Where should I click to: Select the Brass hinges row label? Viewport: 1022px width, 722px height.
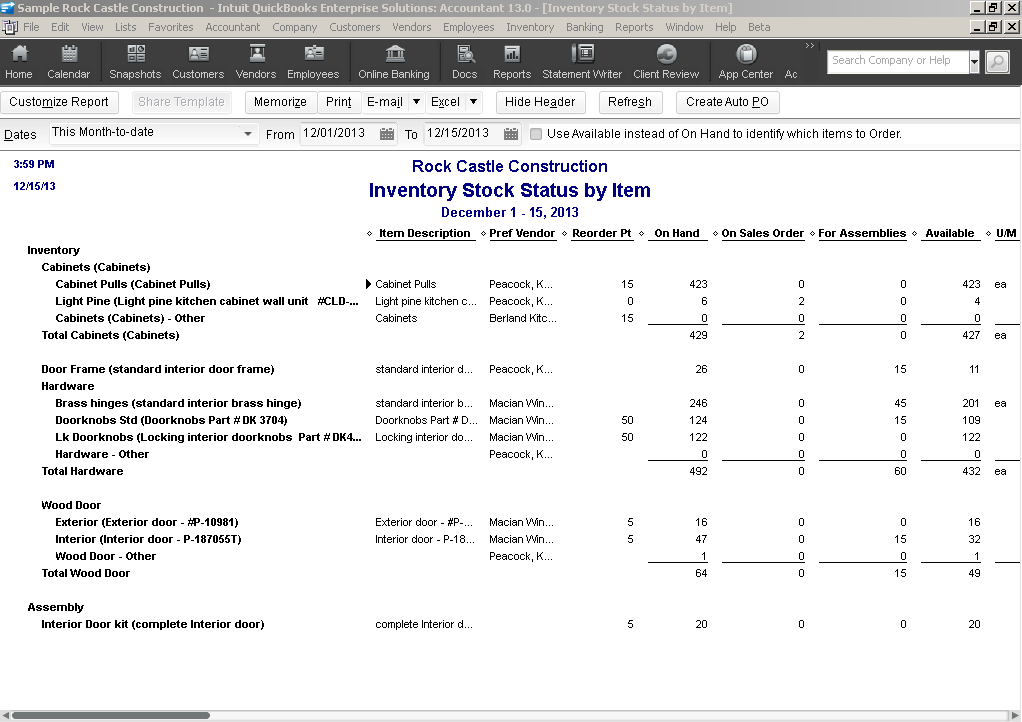pos(178,403)
